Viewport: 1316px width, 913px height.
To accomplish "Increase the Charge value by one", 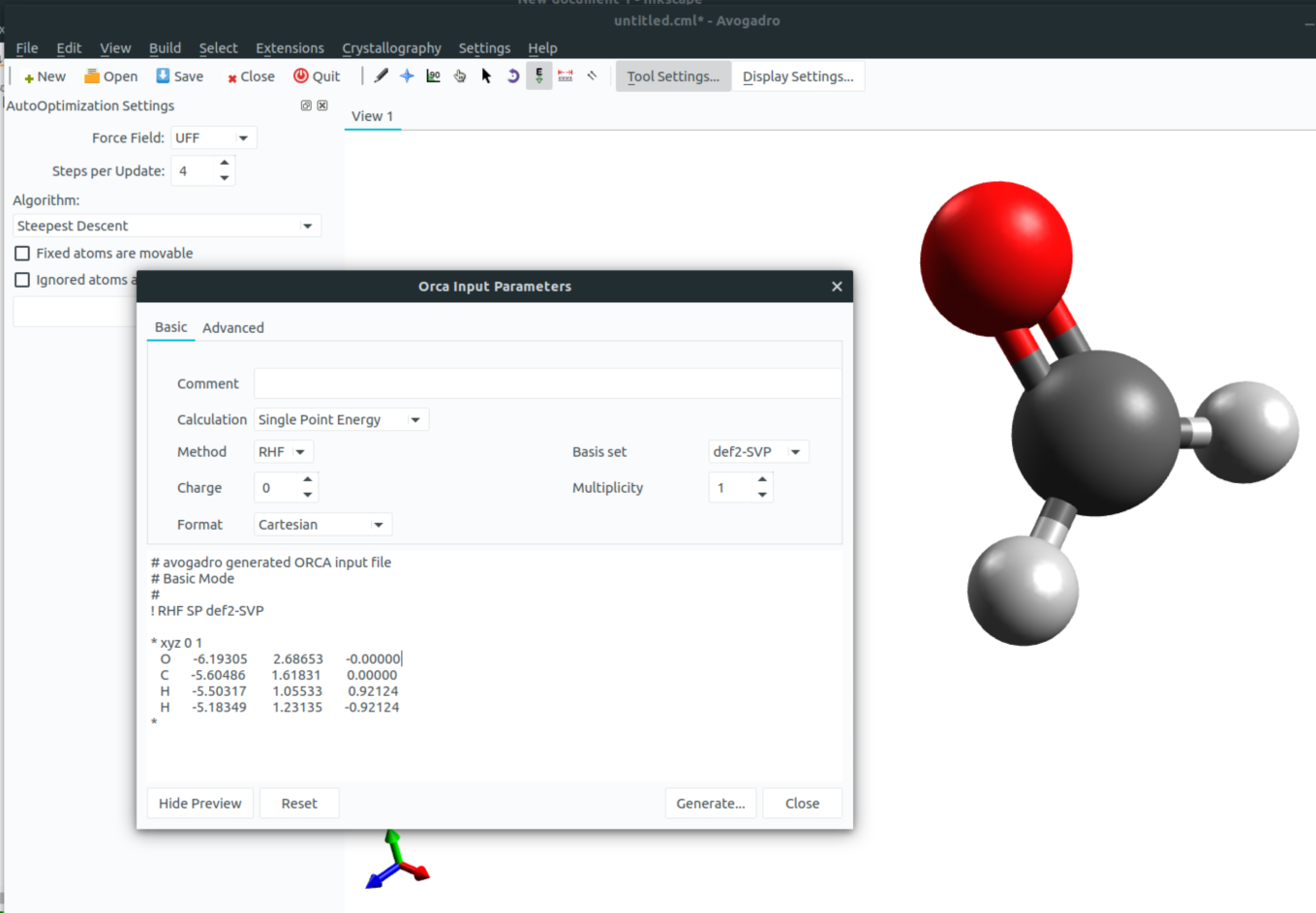I will [308, 480].
